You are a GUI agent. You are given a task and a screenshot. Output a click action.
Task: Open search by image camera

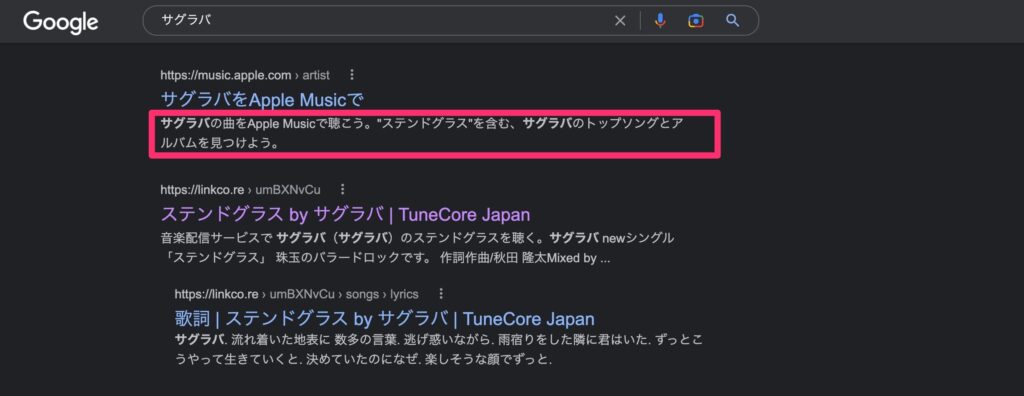pyautogui.click(x=696, y=21)
